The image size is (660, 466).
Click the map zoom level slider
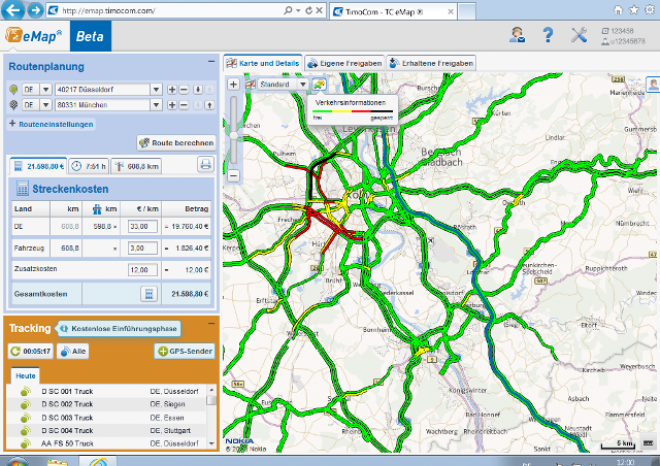tap(234, 140)
